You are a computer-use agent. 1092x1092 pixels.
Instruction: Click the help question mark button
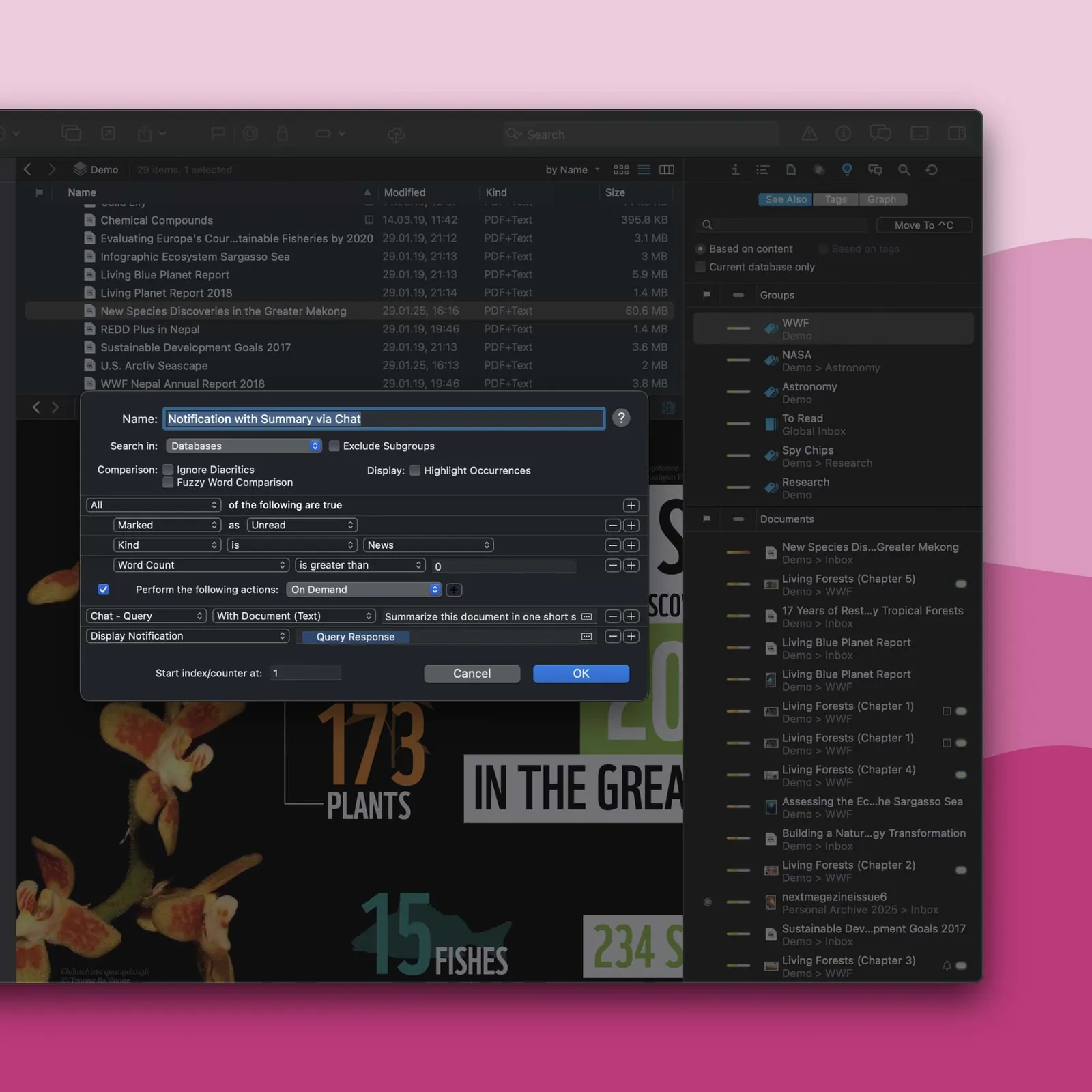click(620, 418)
